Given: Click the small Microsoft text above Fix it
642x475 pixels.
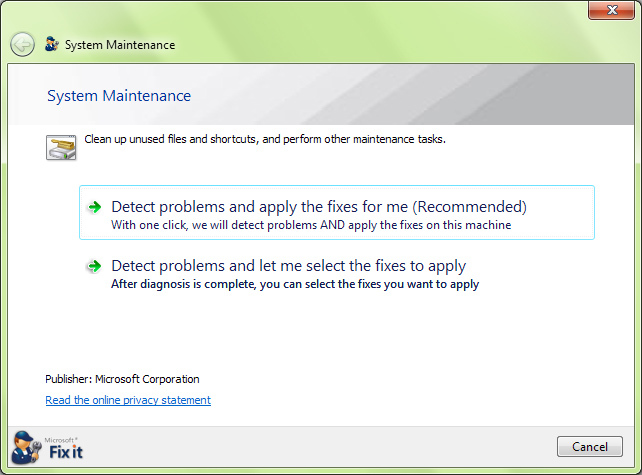Looking at the screenshot, I should (x=60, y=440).
